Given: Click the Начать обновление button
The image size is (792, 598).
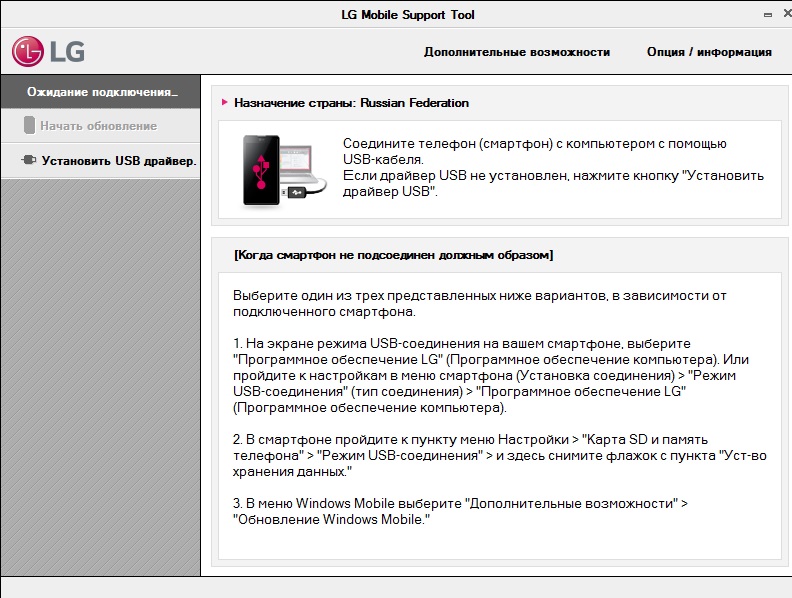Looking at the screenshot, I should tap(101, 126).
